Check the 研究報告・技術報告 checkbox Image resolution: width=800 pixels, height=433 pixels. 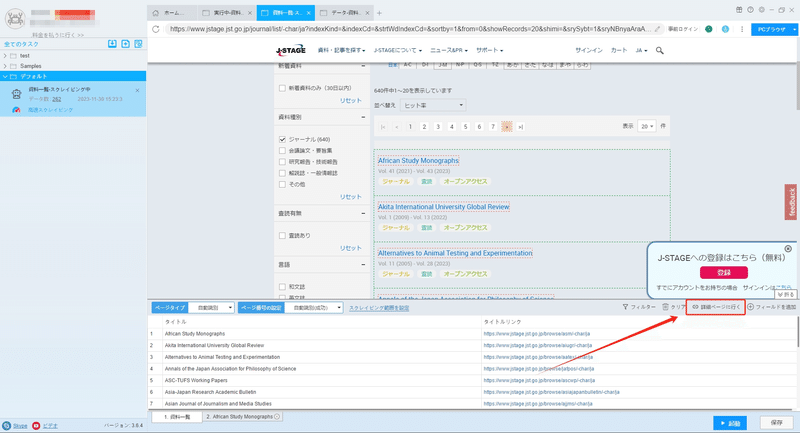[x=282, y=162]
